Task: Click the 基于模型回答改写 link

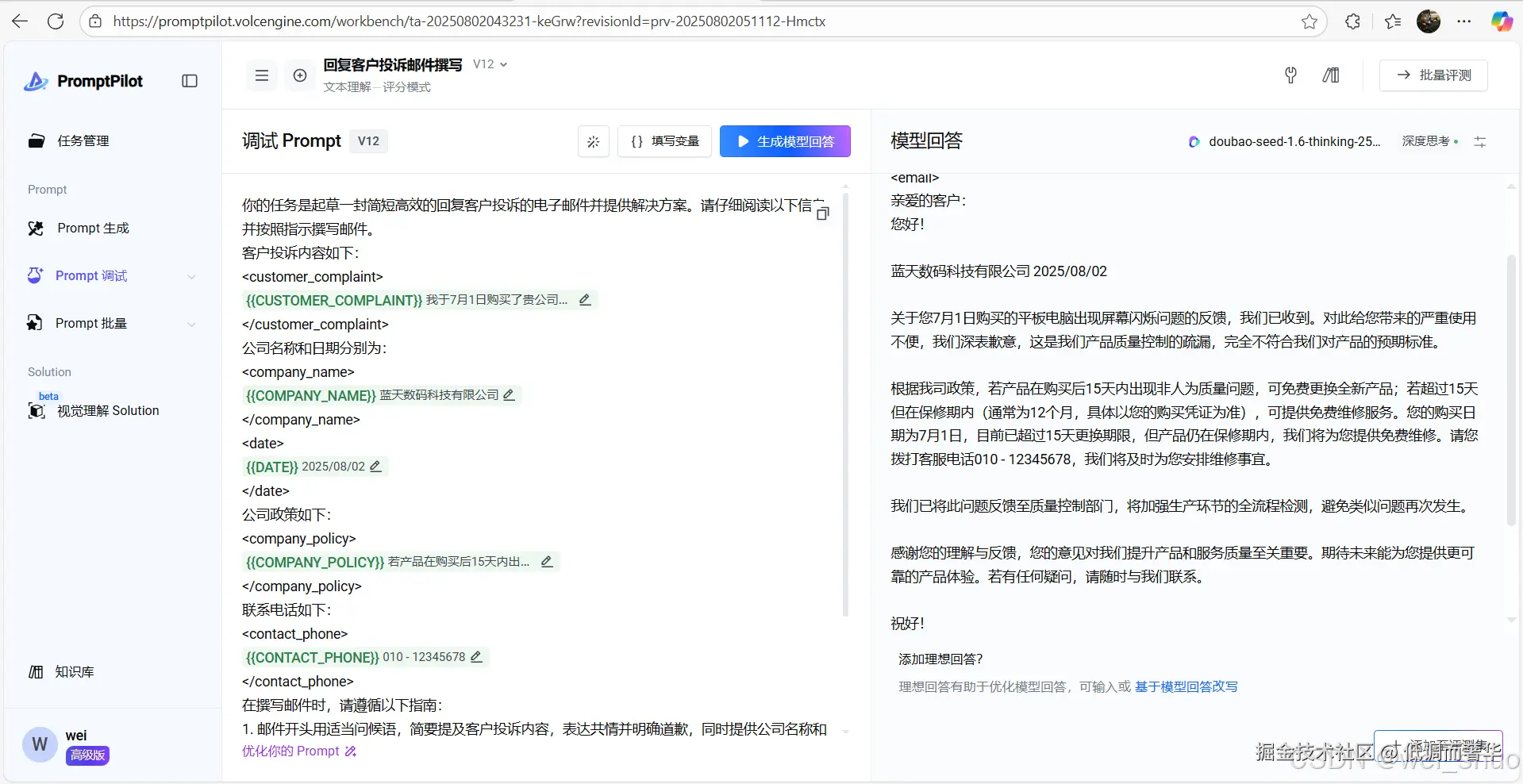Action: click(x=1186, y=686)
